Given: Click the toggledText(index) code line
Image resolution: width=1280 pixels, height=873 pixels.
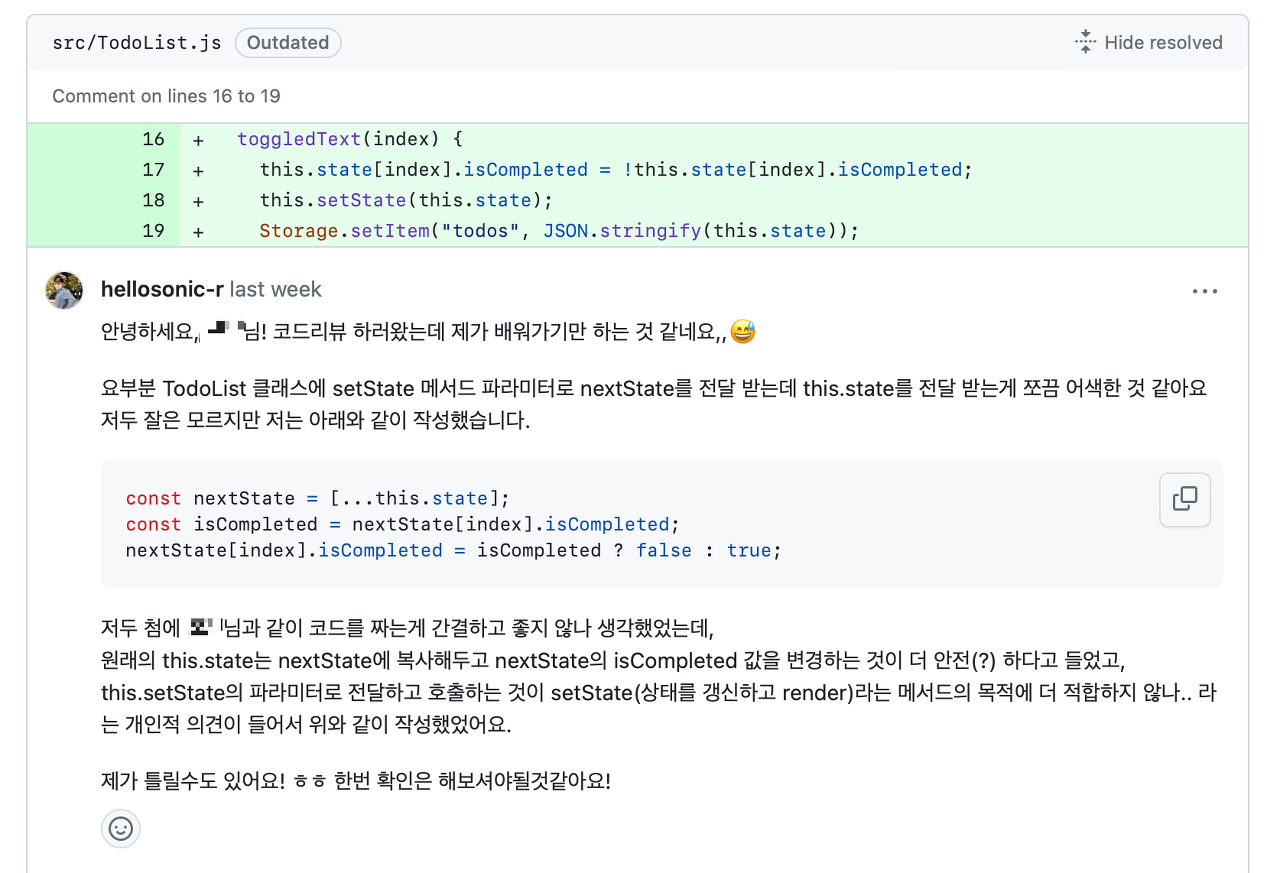Looking at the screenshot, I should coord(350,139).
